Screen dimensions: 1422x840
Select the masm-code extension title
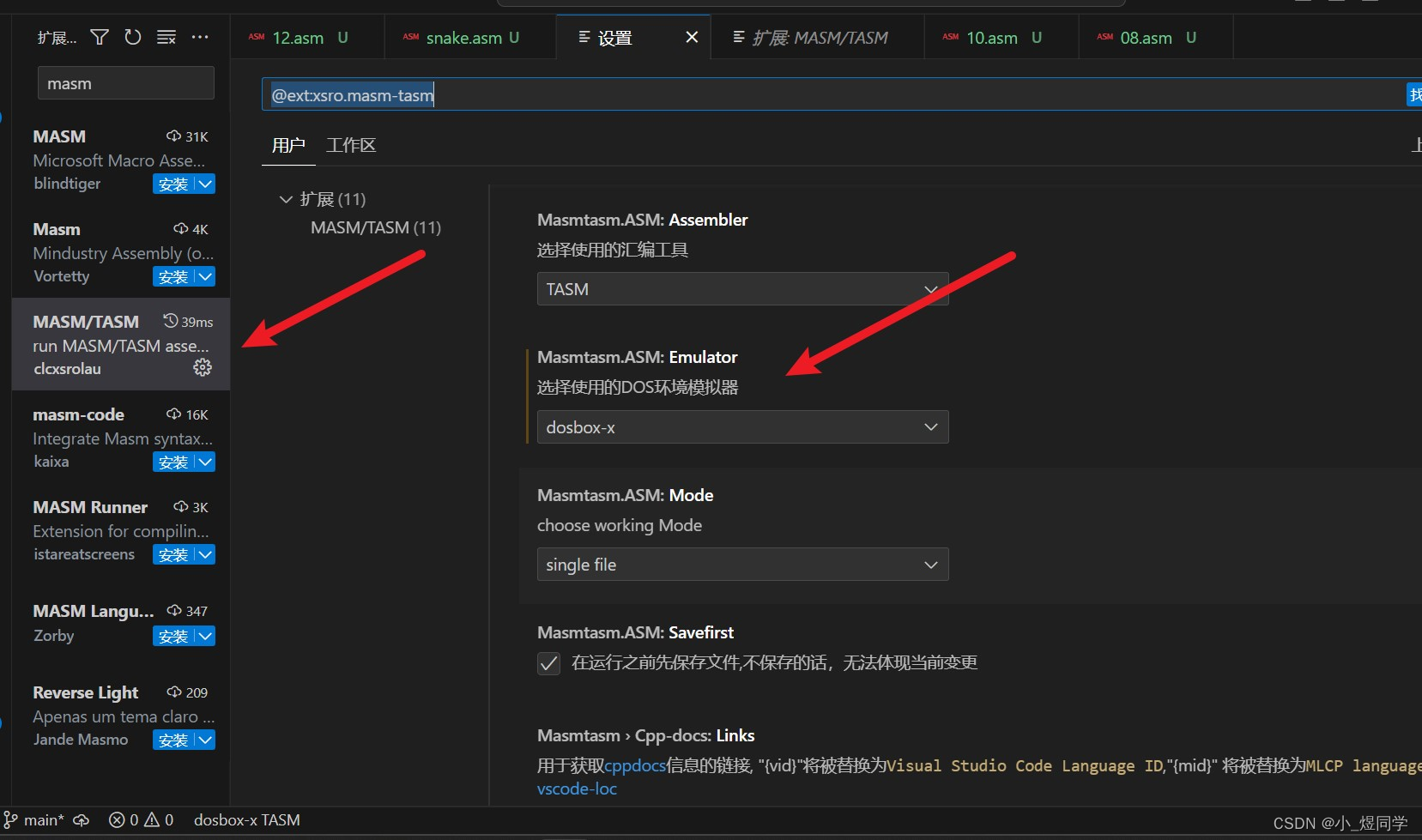[78, 414]
